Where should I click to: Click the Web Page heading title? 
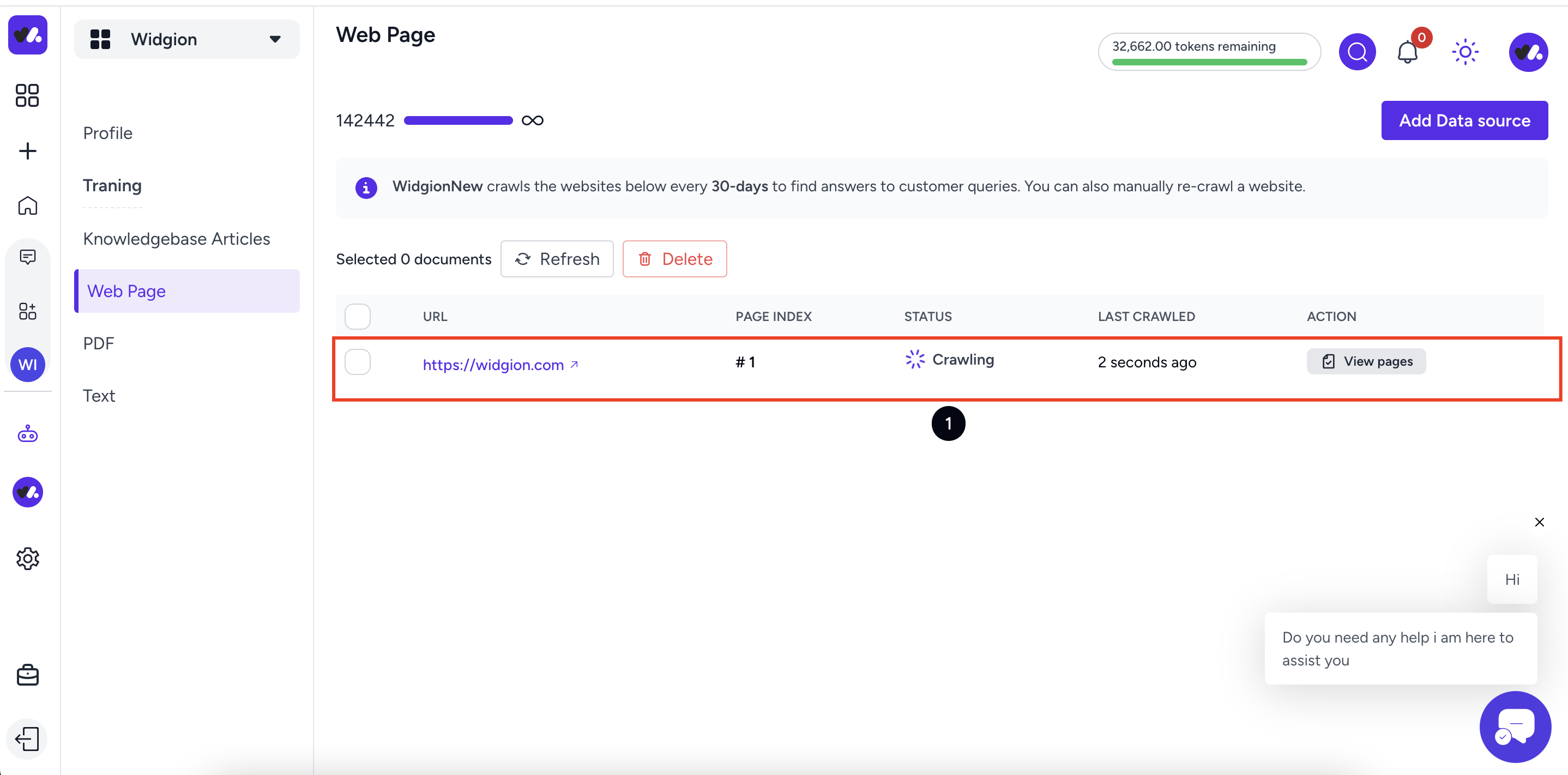(385, 35)
